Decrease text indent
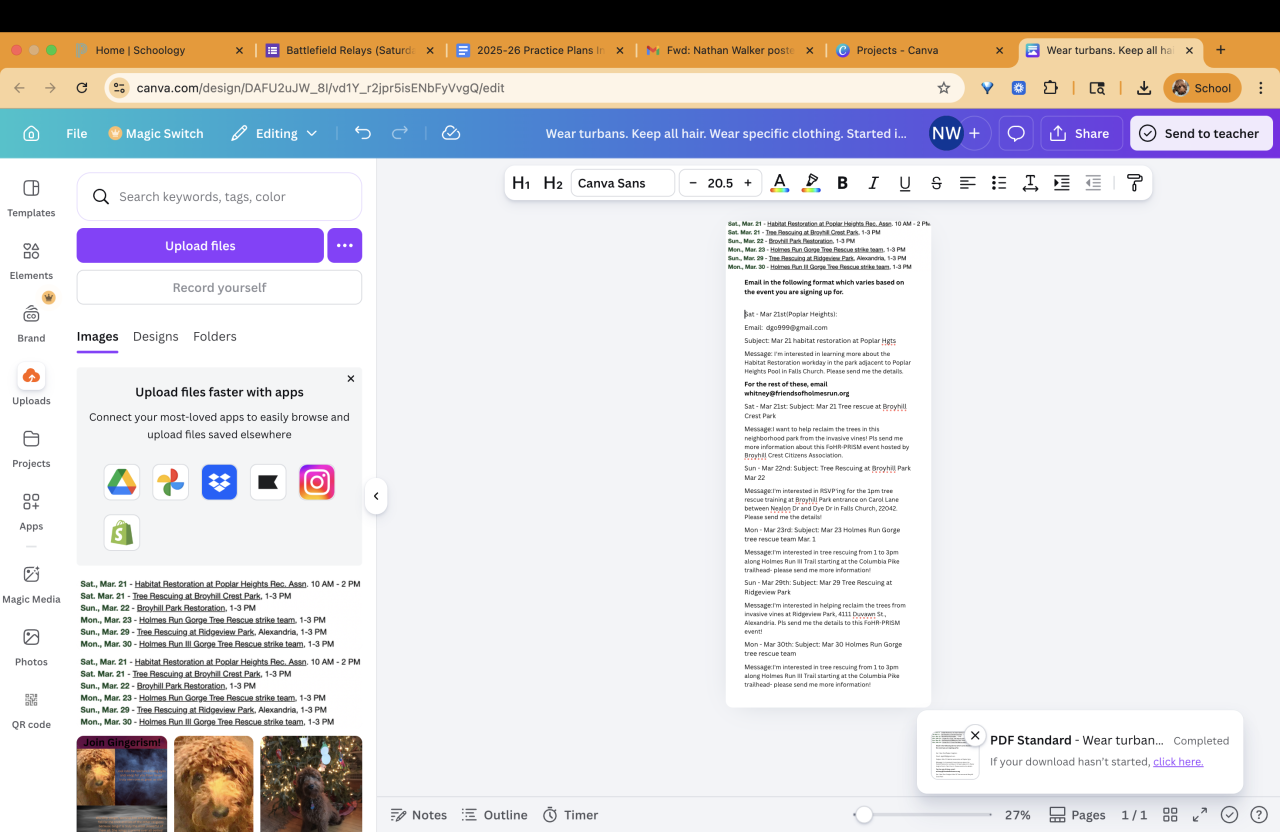1280x832 pixels. click(x=1094, y=183)
